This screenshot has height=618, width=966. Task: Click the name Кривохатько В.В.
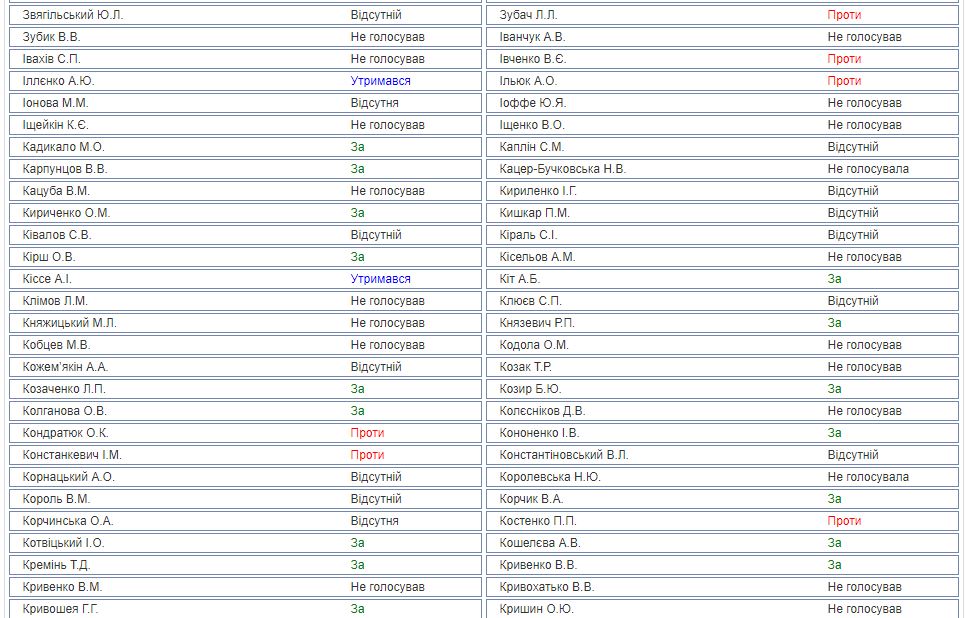pyautogui.click(x=546, y=587)
